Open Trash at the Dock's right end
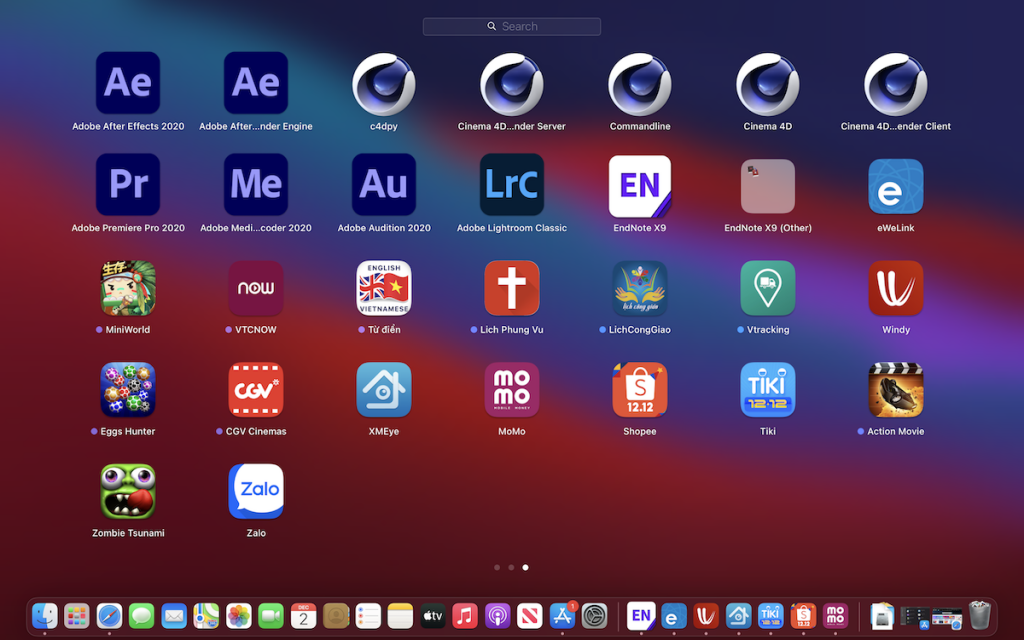The height and width of the screenshot is (640, 1024). [980, 617]
